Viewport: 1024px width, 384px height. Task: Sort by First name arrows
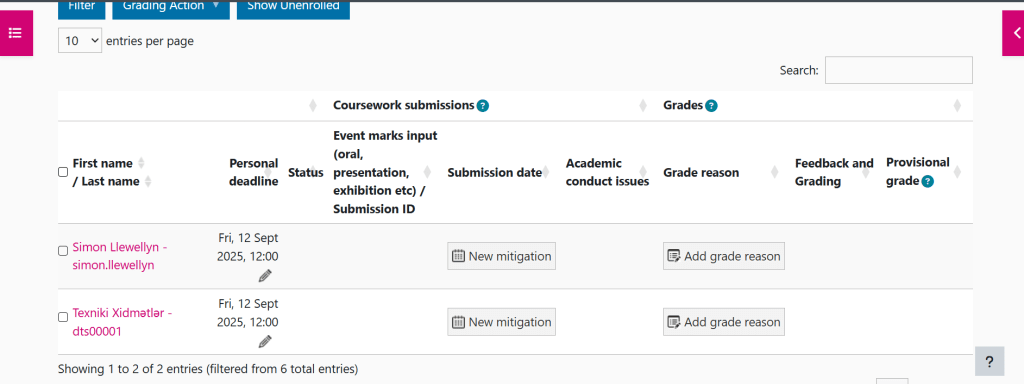141,163
